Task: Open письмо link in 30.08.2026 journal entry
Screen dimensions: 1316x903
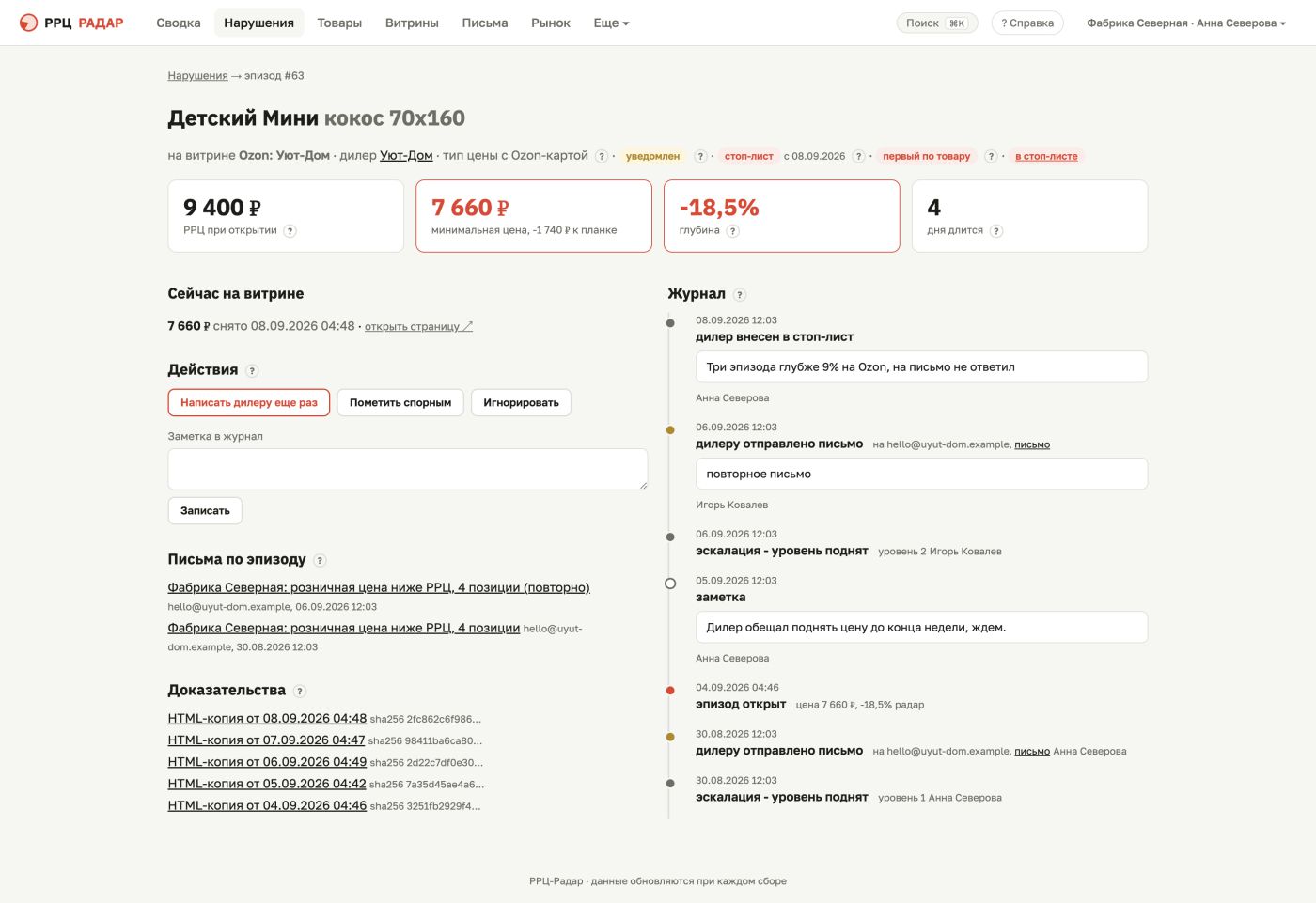Action: (x=1032, y=751)
